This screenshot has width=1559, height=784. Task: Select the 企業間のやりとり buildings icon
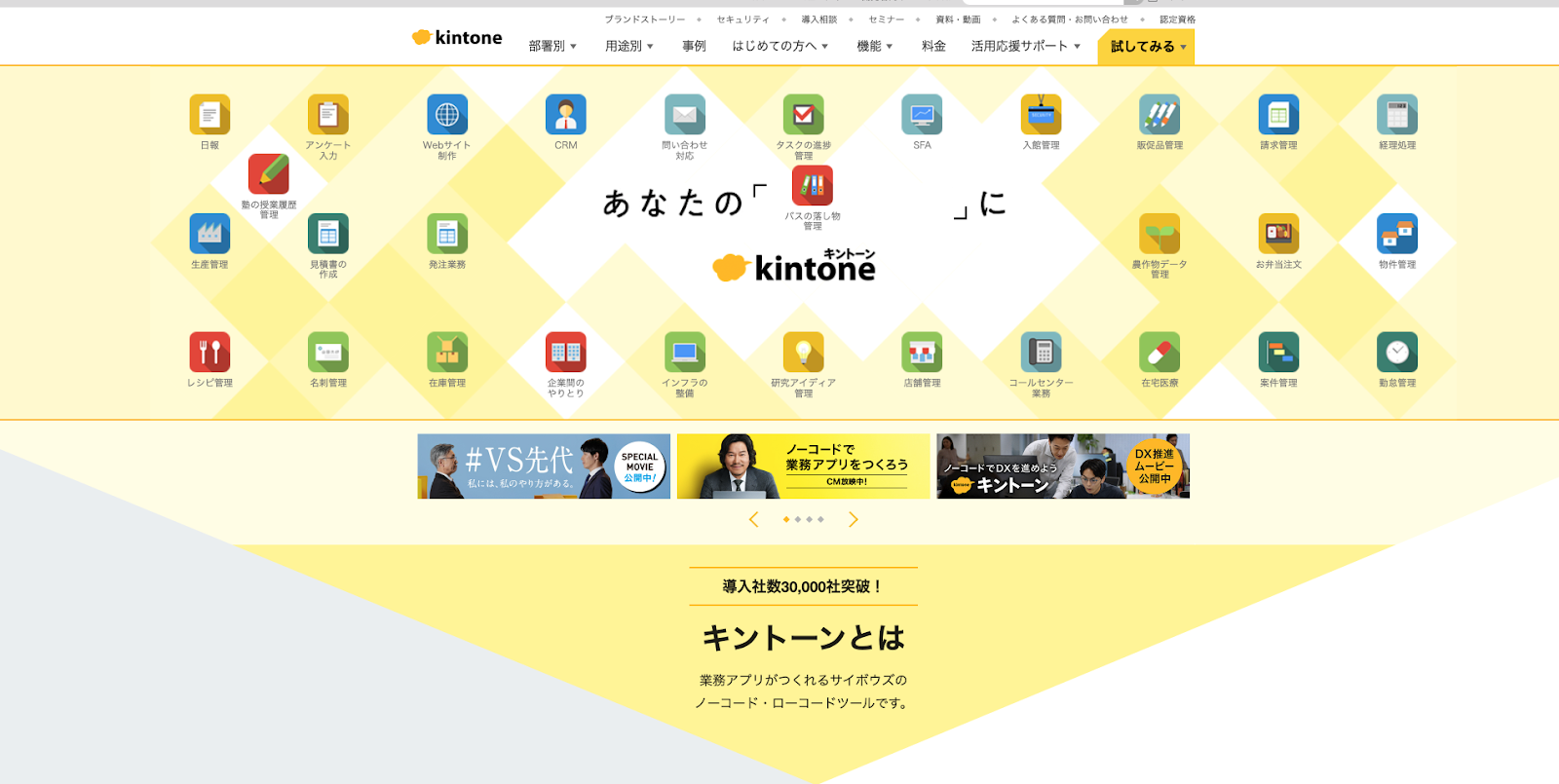tap(566, 353)
